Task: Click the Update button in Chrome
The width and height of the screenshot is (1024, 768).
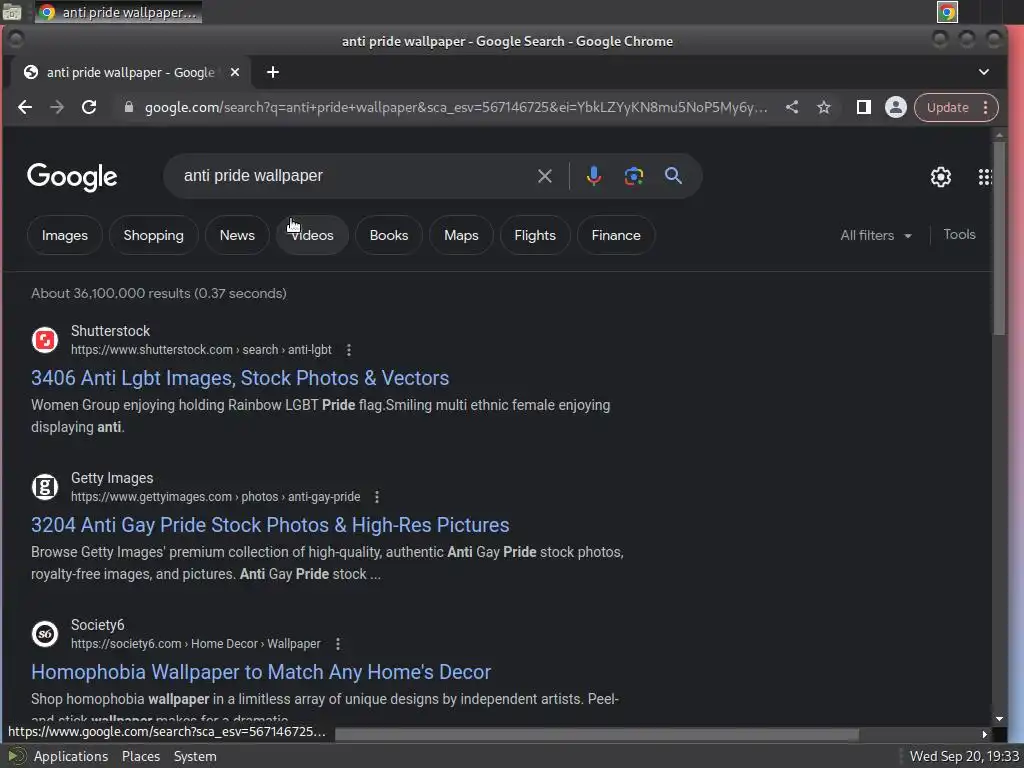Action: 947,107
